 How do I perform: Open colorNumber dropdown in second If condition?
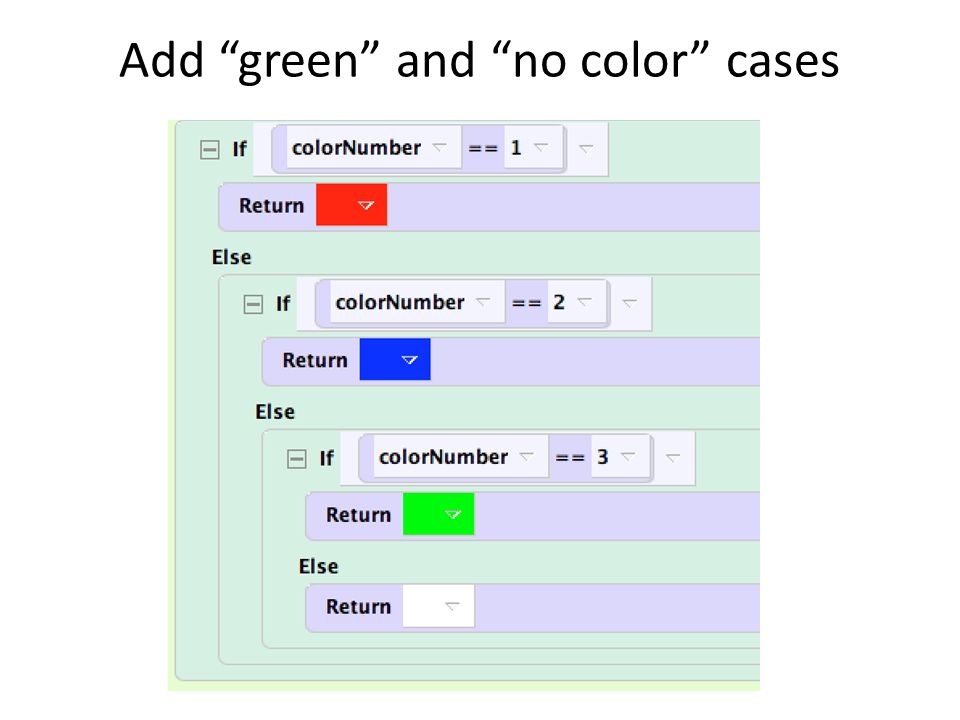coord(483,302)
